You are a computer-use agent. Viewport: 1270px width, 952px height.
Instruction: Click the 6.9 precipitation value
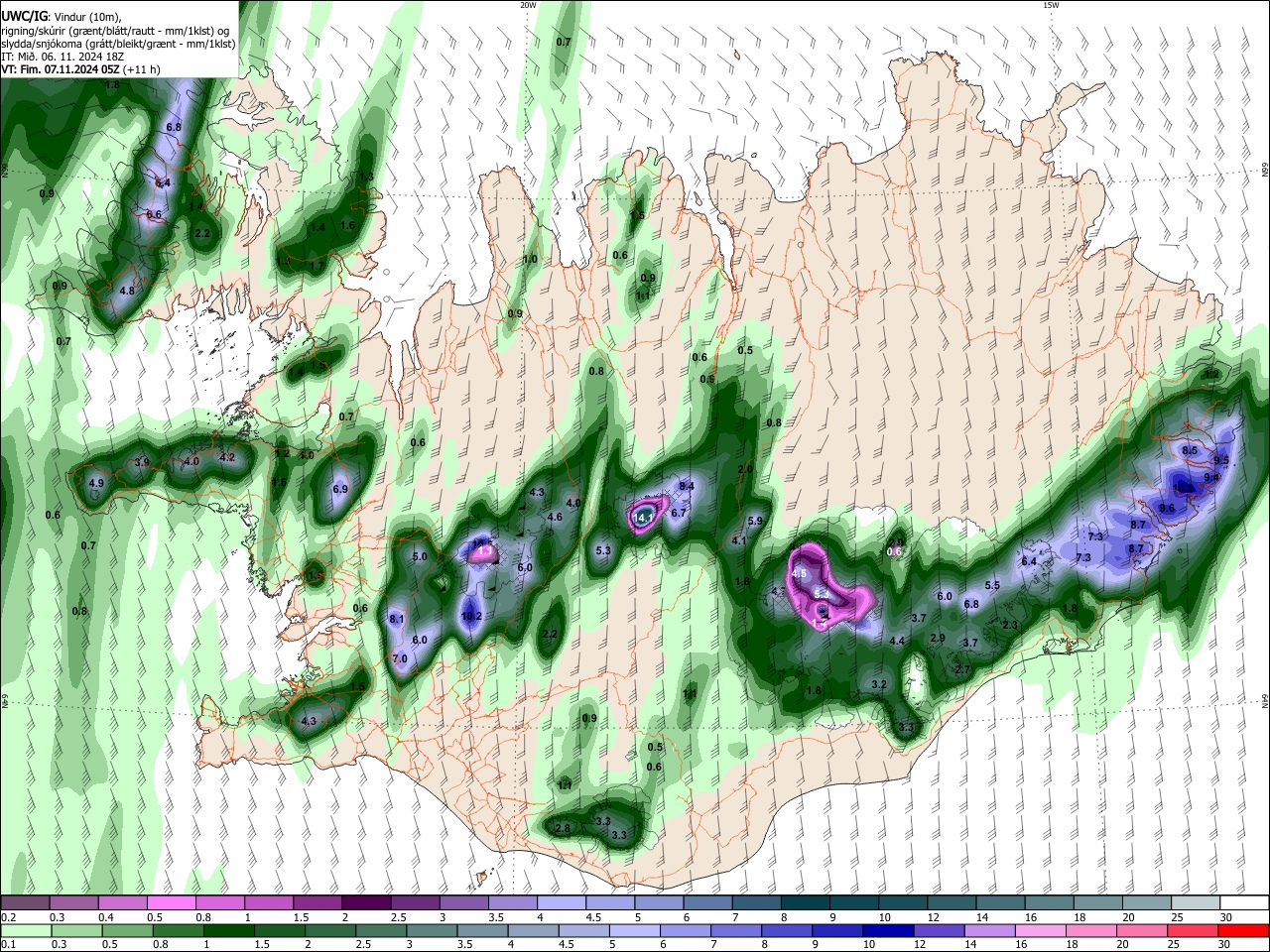coord(340,490)
